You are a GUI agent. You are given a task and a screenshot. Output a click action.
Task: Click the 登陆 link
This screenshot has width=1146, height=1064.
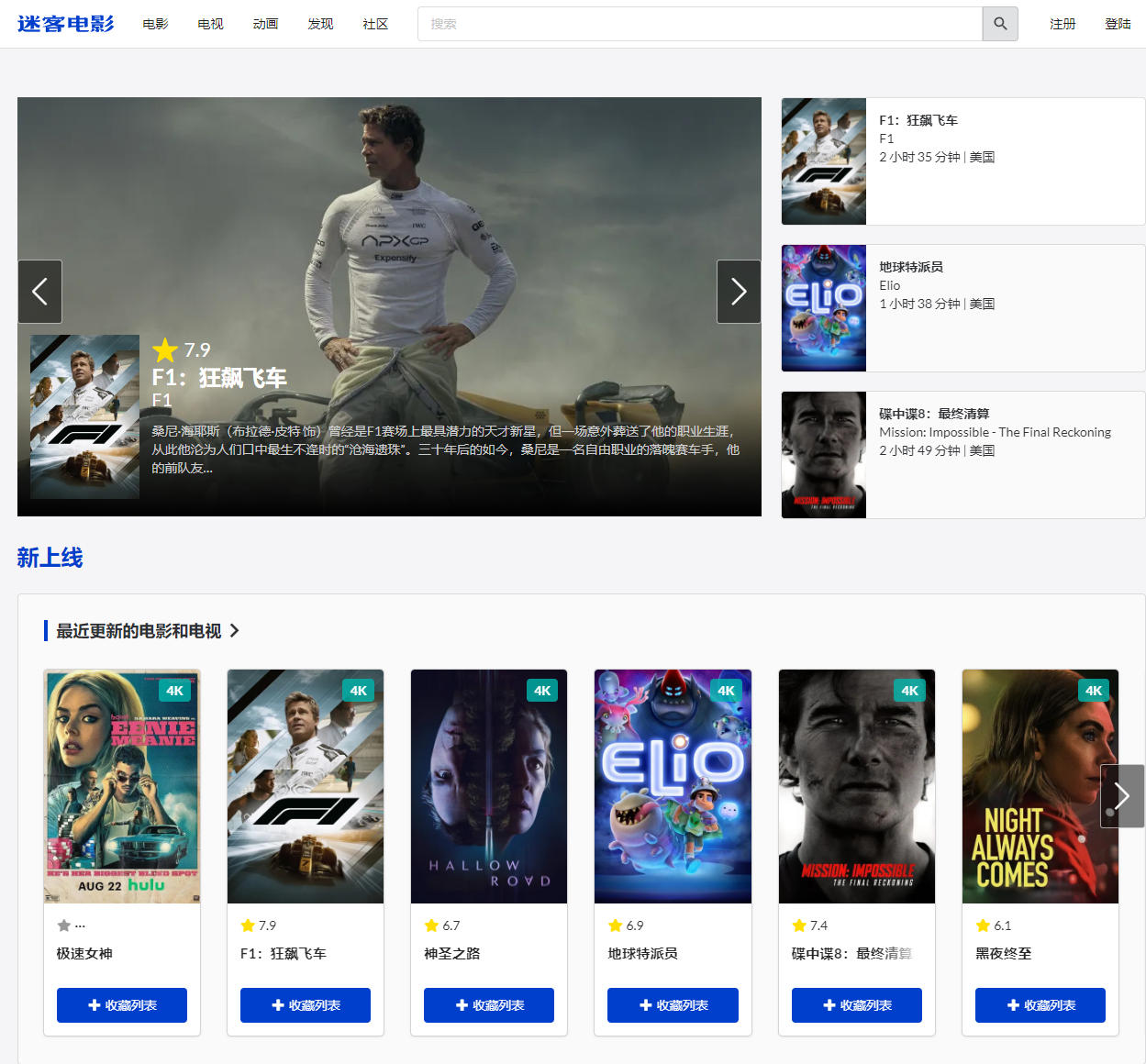point(1118,24)
